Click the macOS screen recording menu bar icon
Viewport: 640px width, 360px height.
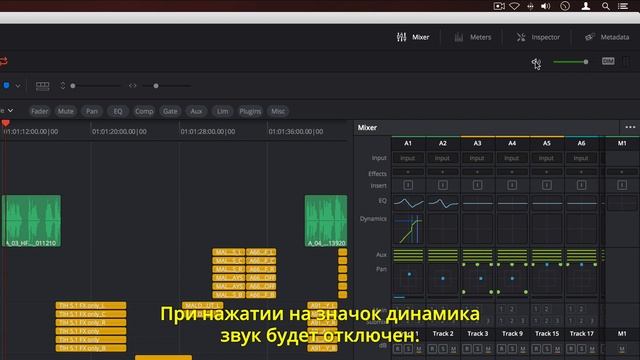499,6
